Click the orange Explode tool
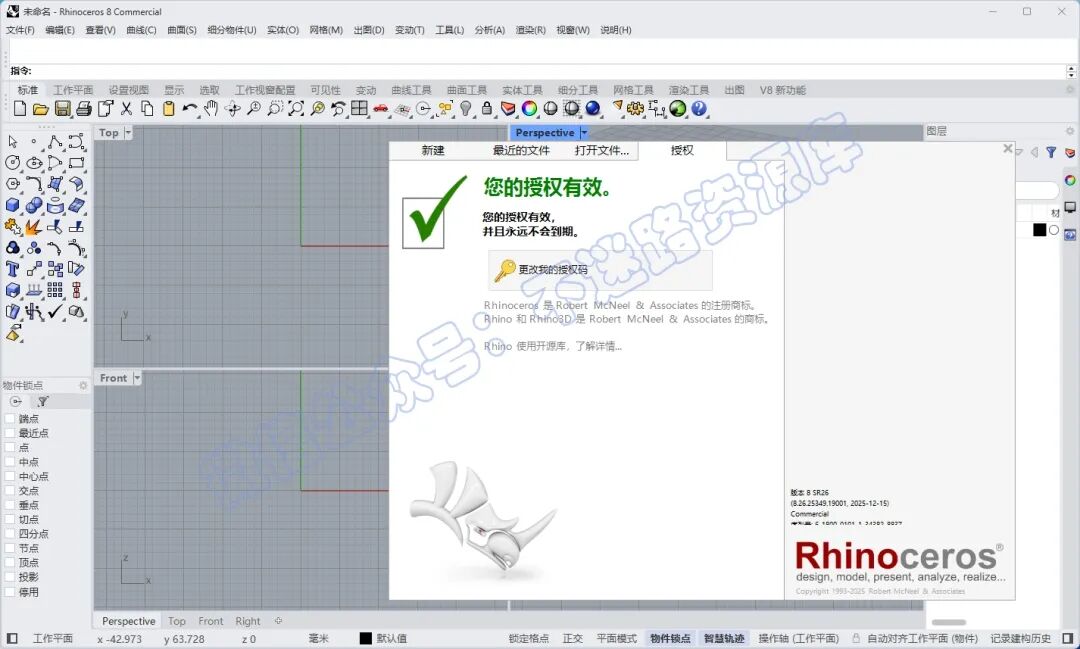 pos(34,227)
